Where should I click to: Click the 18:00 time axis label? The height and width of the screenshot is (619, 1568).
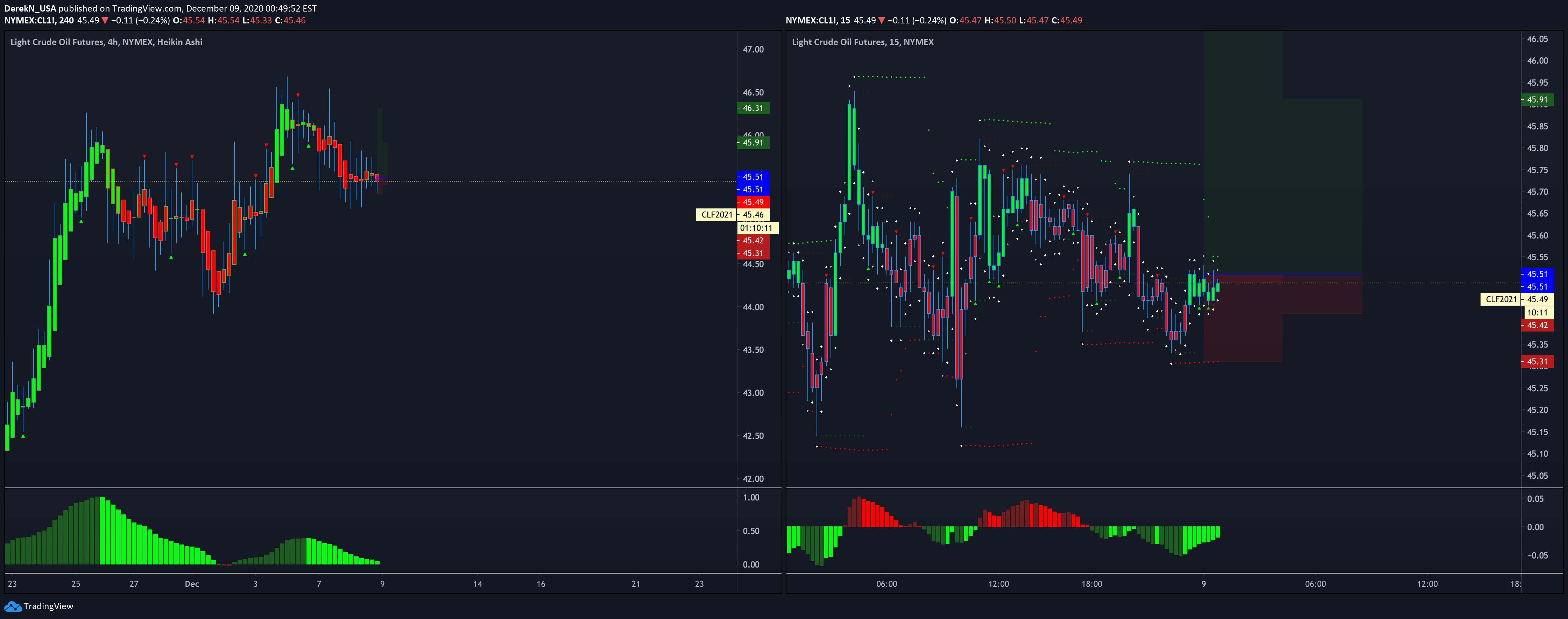pyautogui.click(x=1092, y=584)
